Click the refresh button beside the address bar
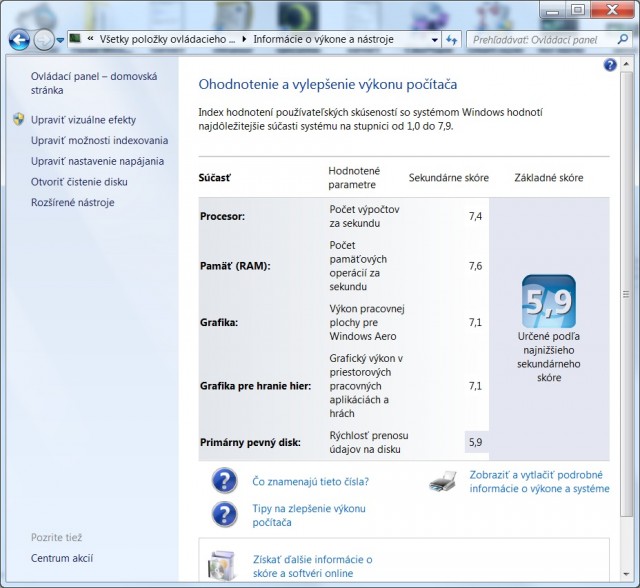The image size is (640, 588). 452,40
